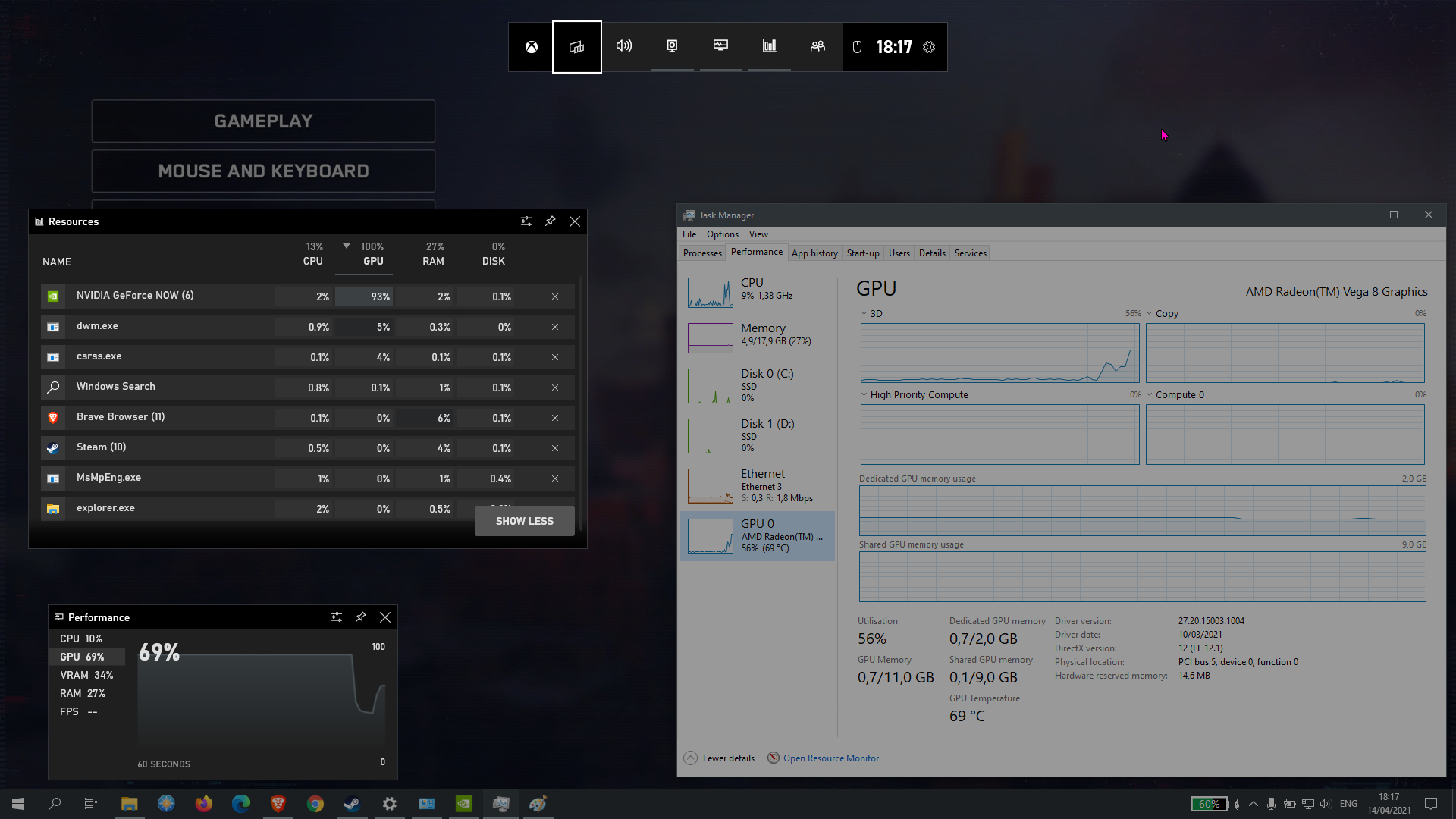Open Performance widget options icon
Screen dimensions: 1456x819
click(337, 617)
